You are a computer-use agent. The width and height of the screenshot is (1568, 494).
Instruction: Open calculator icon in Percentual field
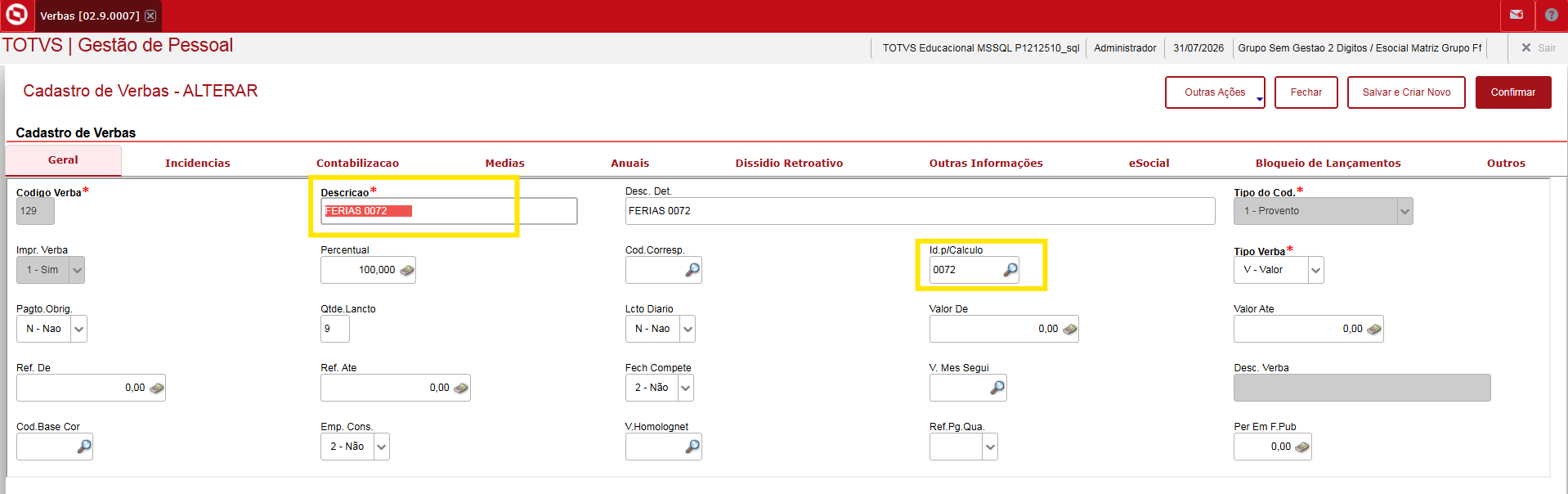pos(406,270)
